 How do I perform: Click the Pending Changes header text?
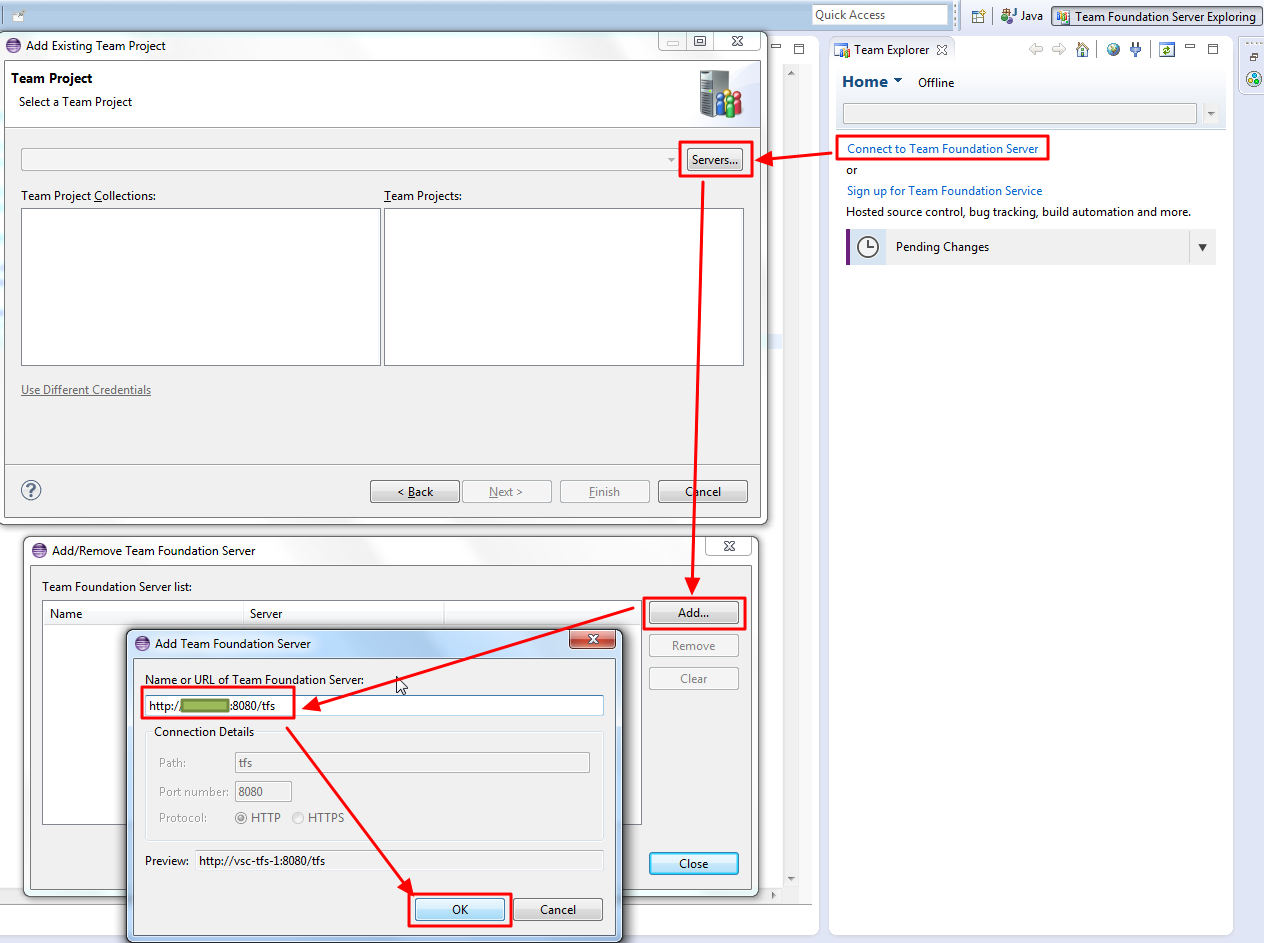(942, 247)
